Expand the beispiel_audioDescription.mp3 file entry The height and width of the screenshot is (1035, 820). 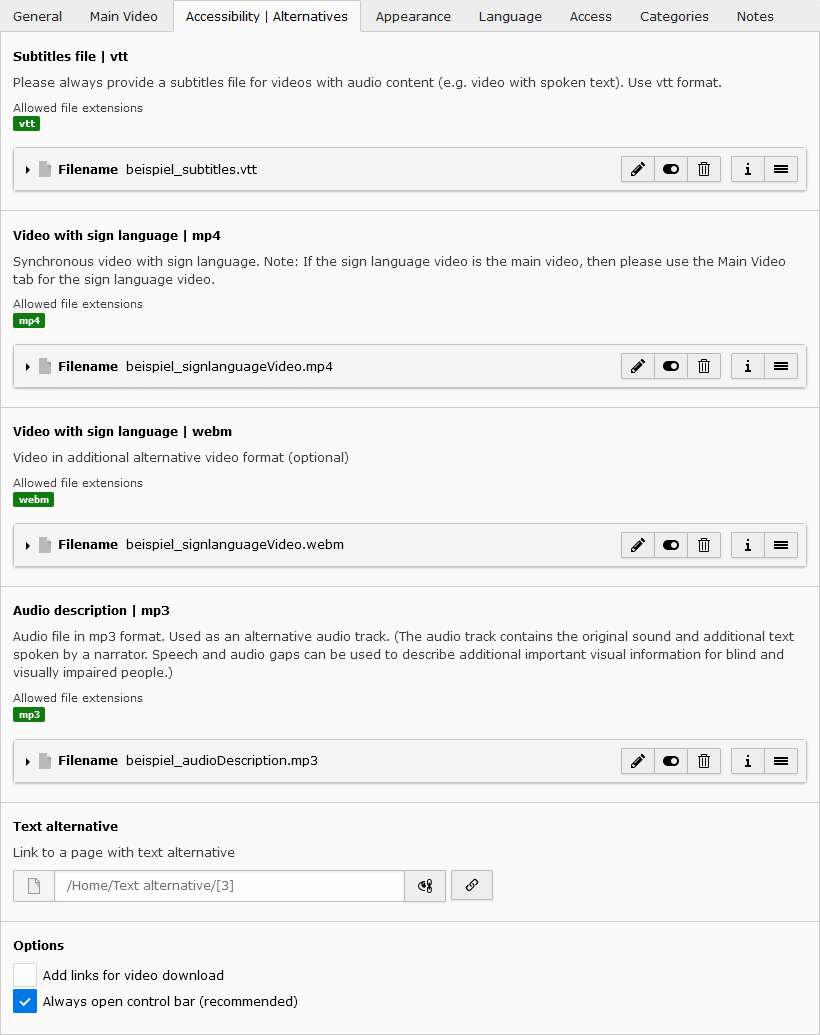click(28, 761)
